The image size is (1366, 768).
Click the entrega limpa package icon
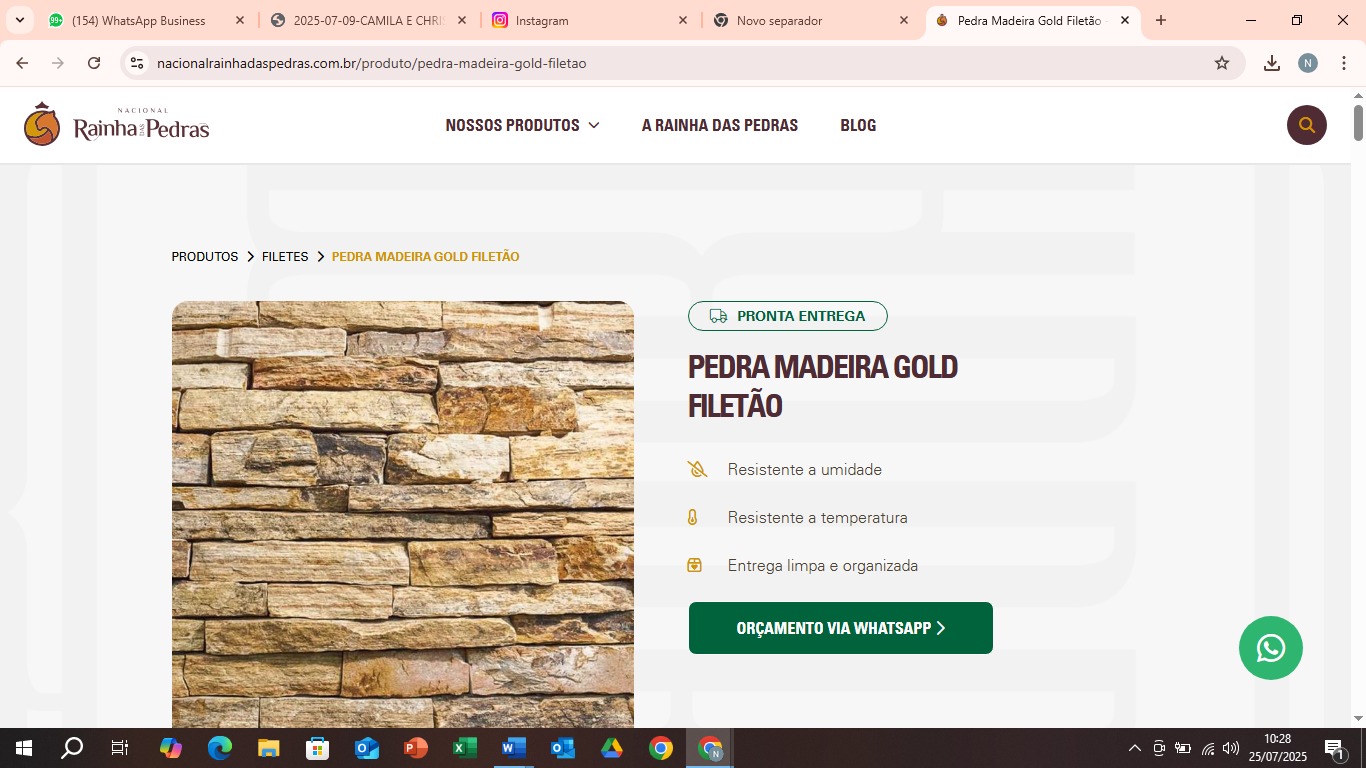click(x=695, y=564)
